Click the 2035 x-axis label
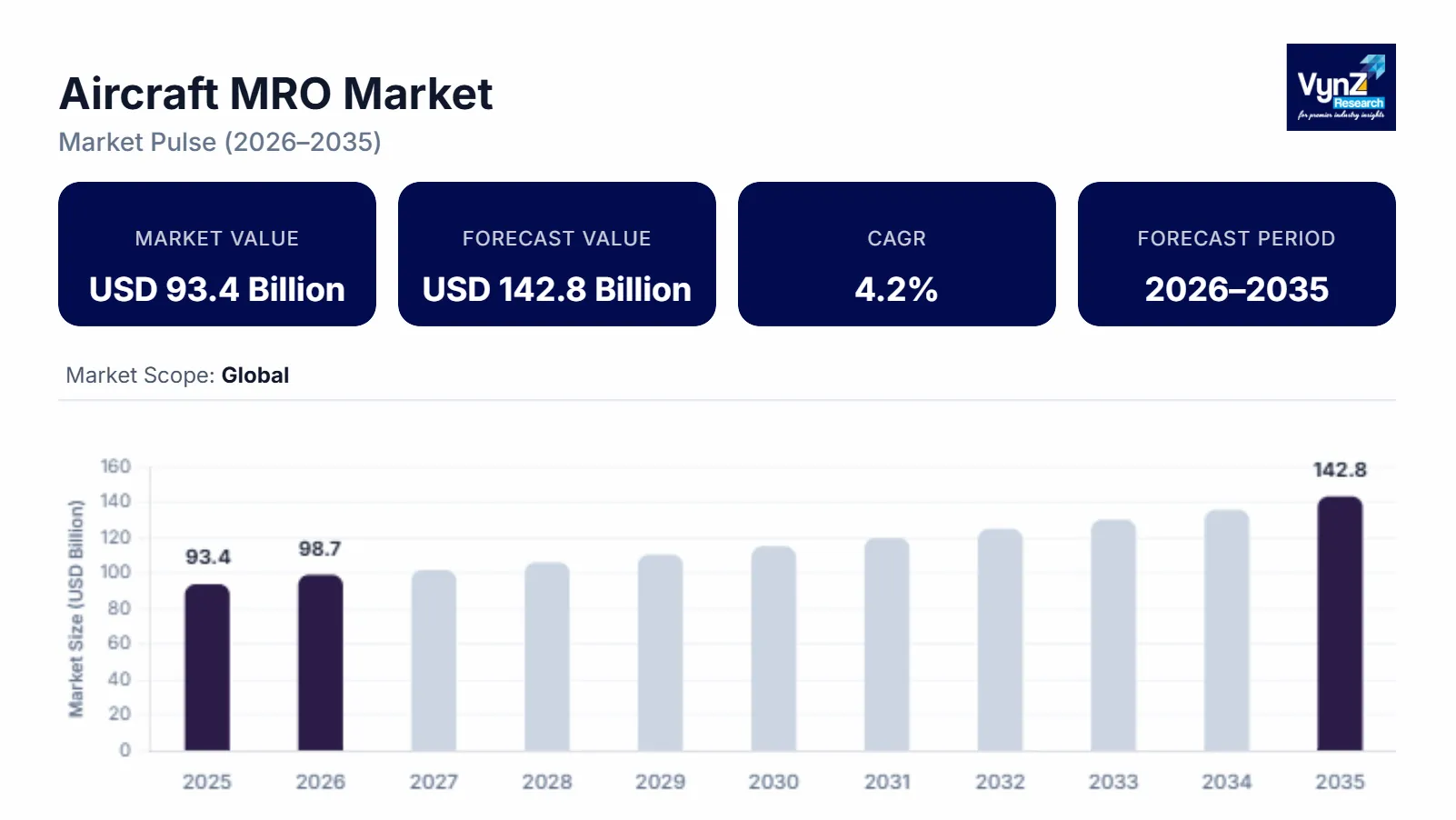This screenshot has width=1456, height=820. tap(1340, 782)
